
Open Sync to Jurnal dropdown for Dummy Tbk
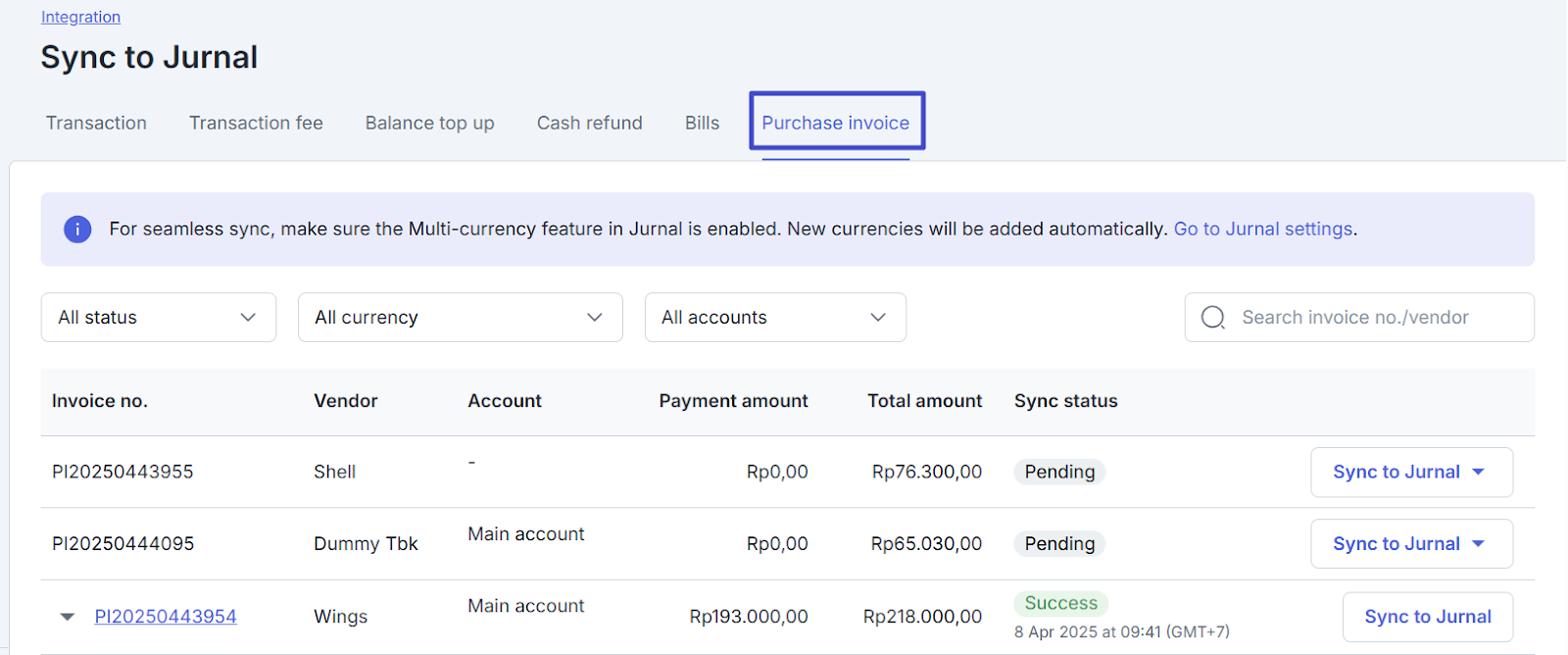1411,544
